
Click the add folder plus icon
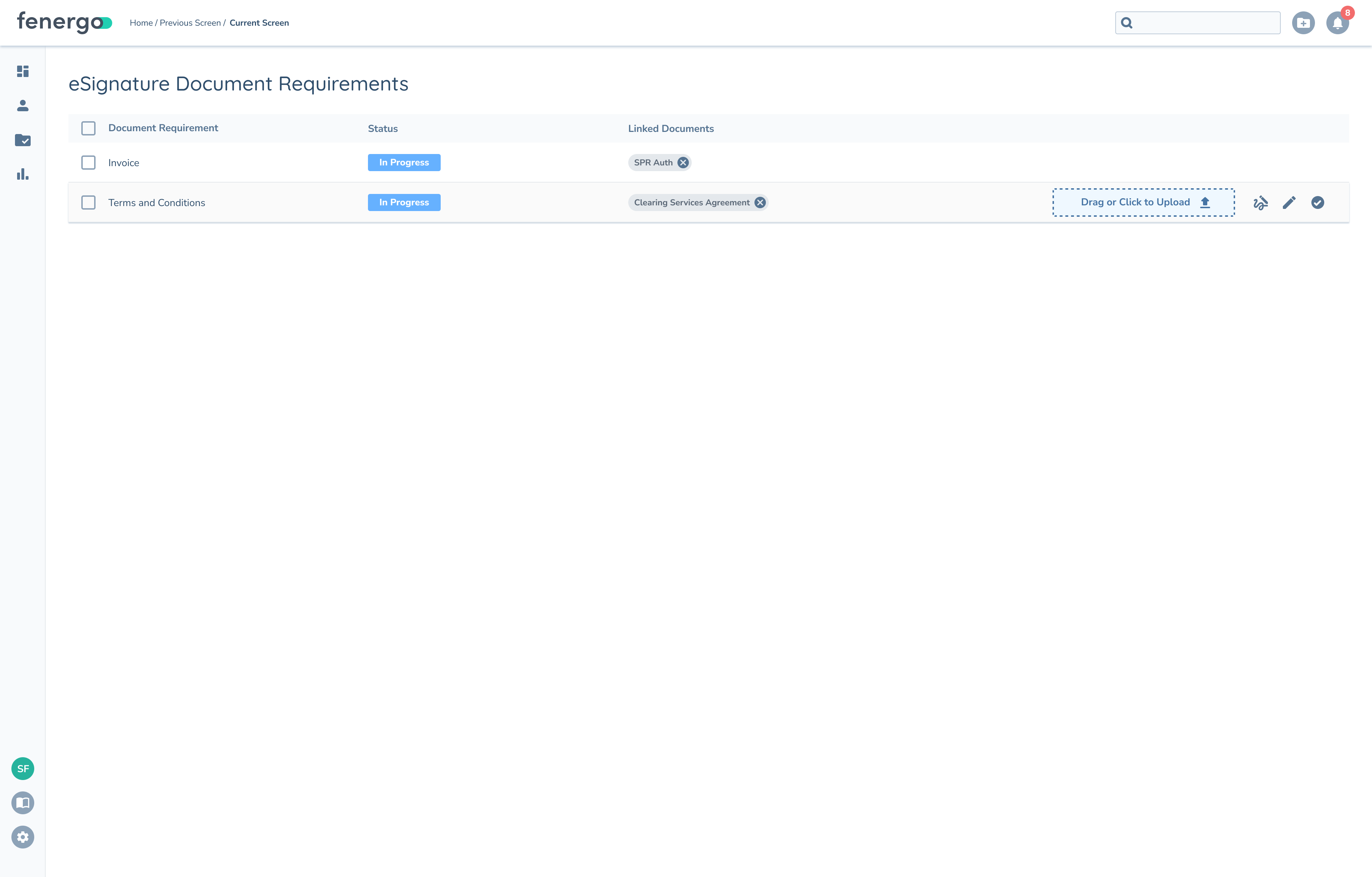click(1302, 24)
